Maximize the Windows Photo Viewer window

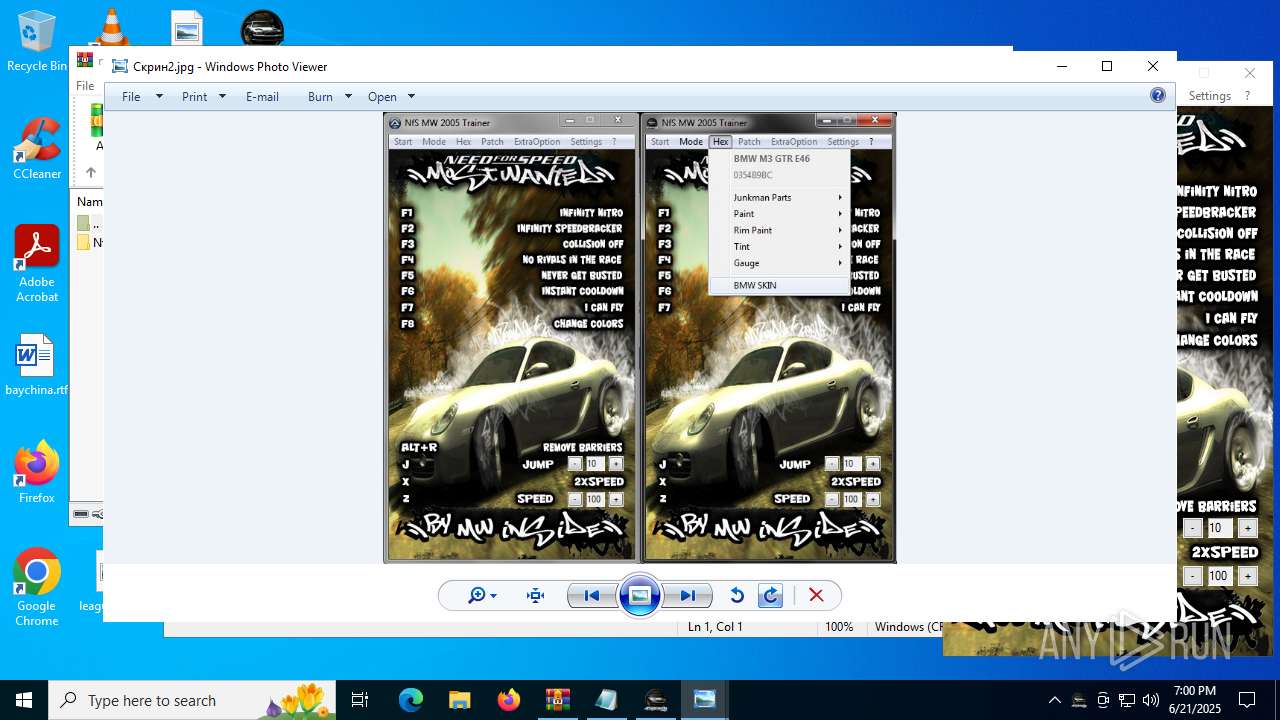[1107, 66]
